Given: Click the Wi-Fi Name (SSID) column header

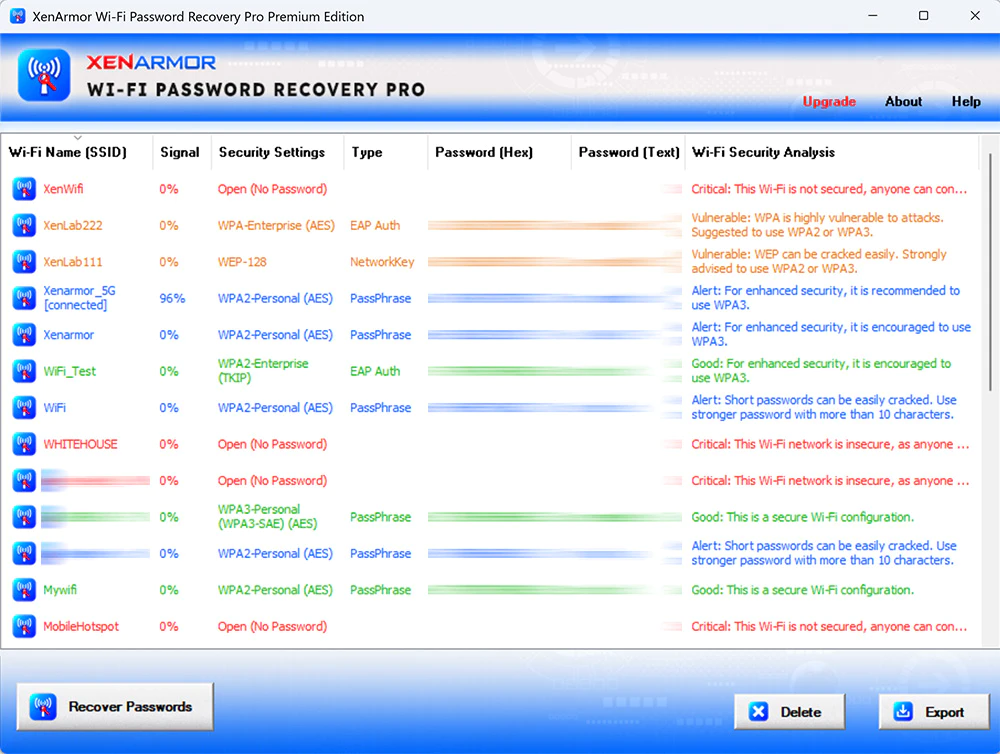Looking at the screenshot, I should coord(71,152).
